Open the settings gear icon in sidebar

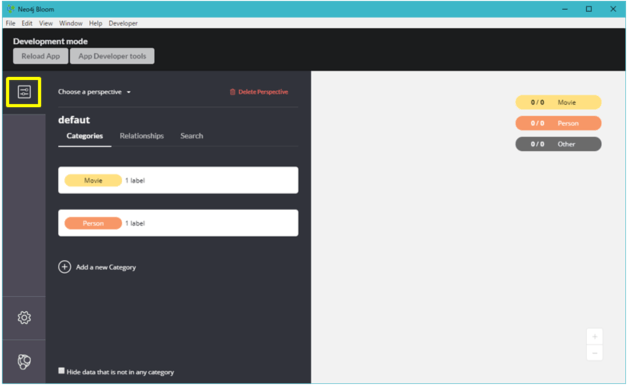pyautogui.click(x=24, y=318)
